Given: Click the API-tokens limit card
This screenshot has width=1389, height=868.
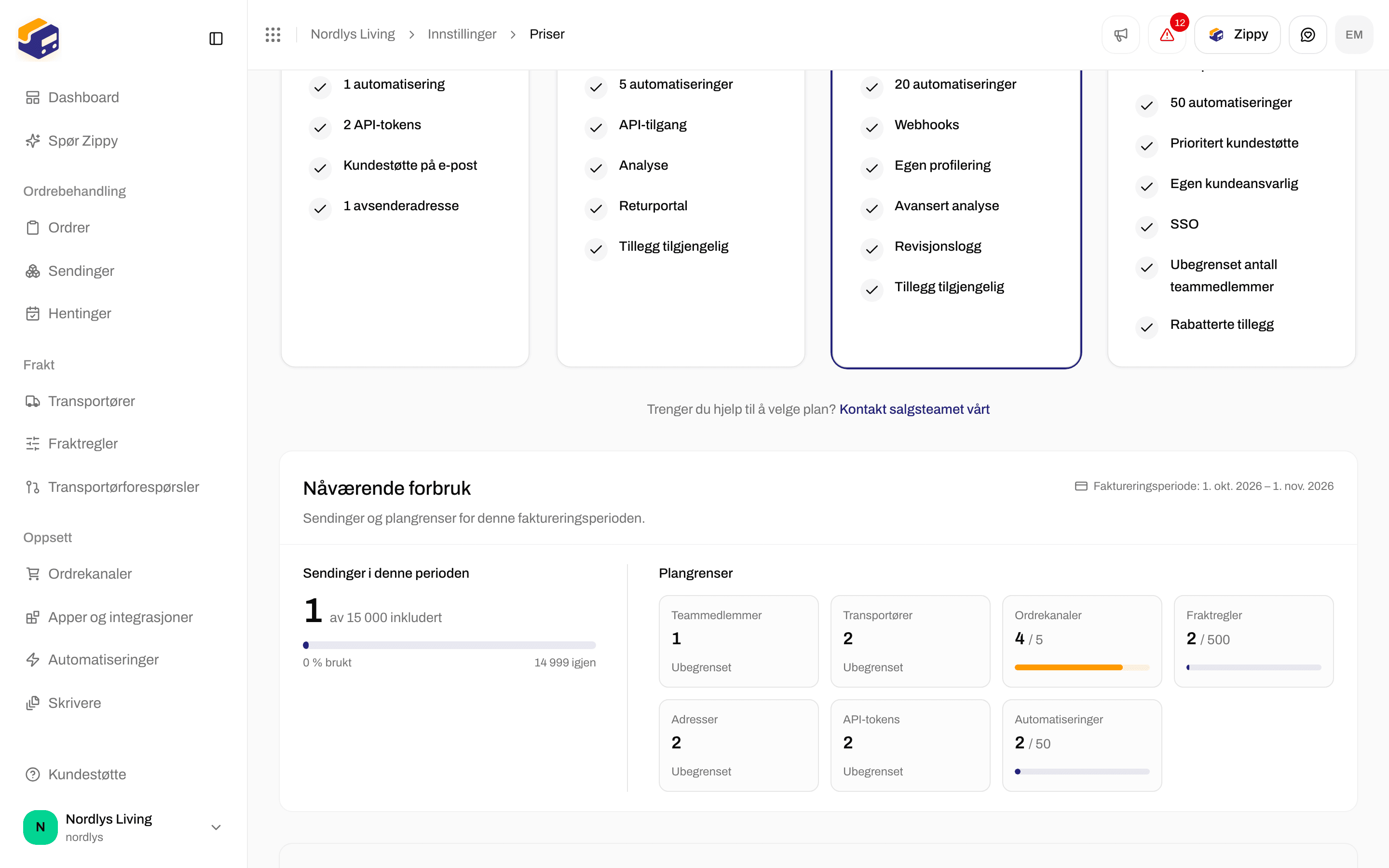Looking at the screenshot, I should point(910,745).
